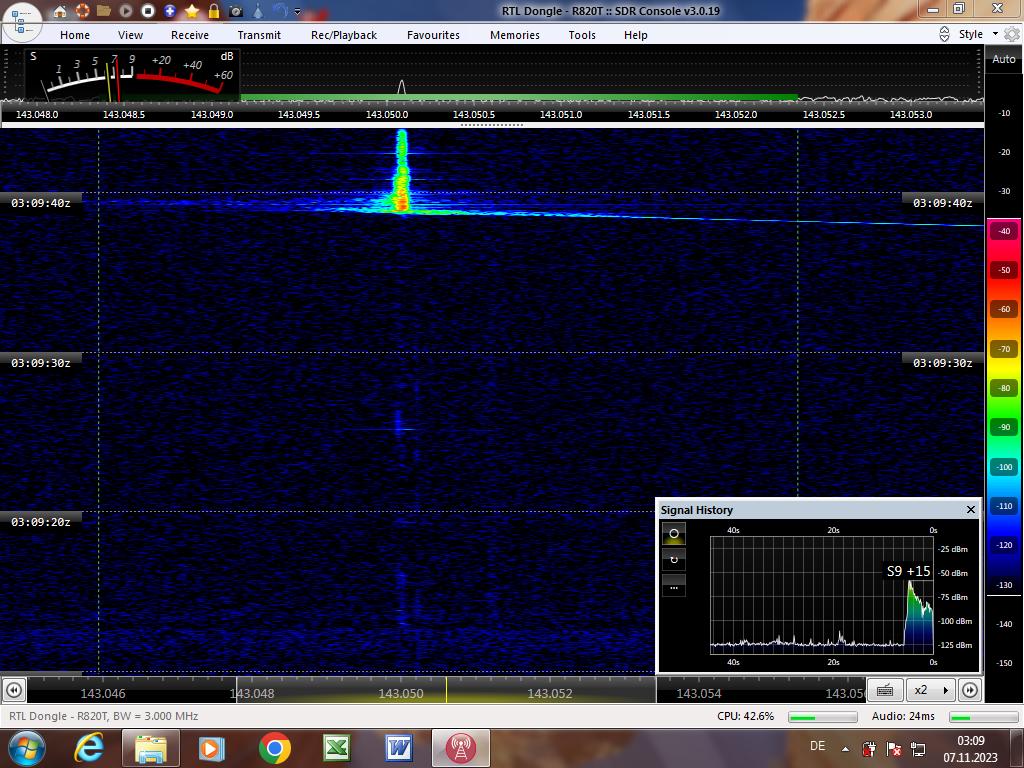Stop the radio with stop icon
Screen dimensions: 1024x768
point(148,11)
